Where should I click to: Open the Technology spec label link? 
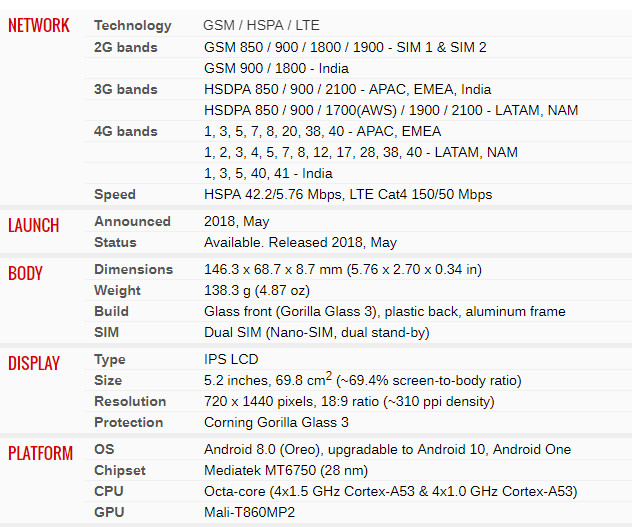point(132,26)
